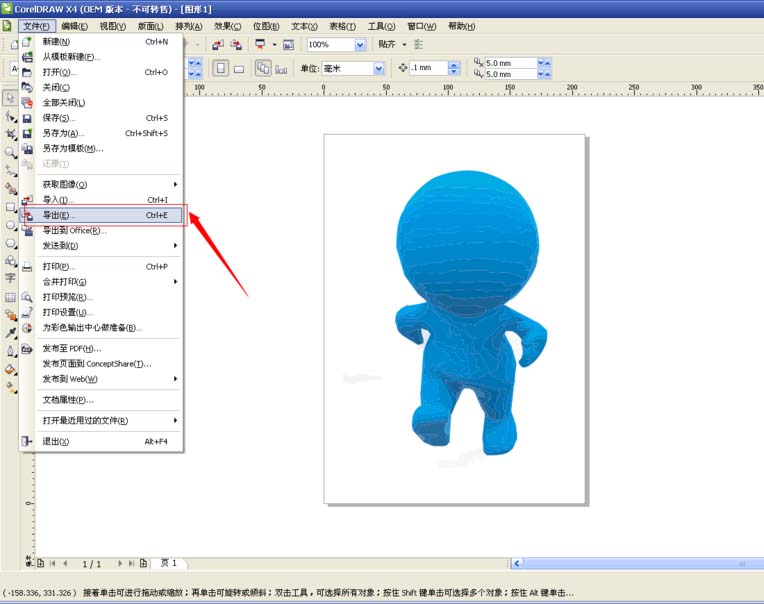764x604 pixels.
Task: Open the units dropdown
Action: [x=379, y=69]
